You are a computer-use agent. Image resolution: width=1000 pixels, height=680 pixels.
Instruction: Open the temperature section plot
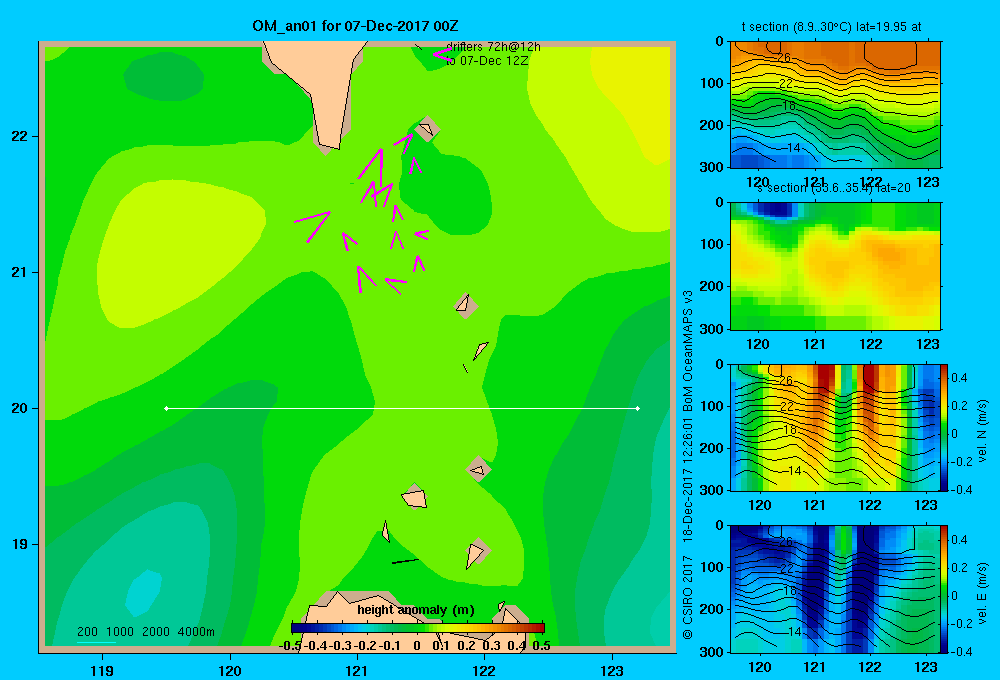tap(835, 105)
